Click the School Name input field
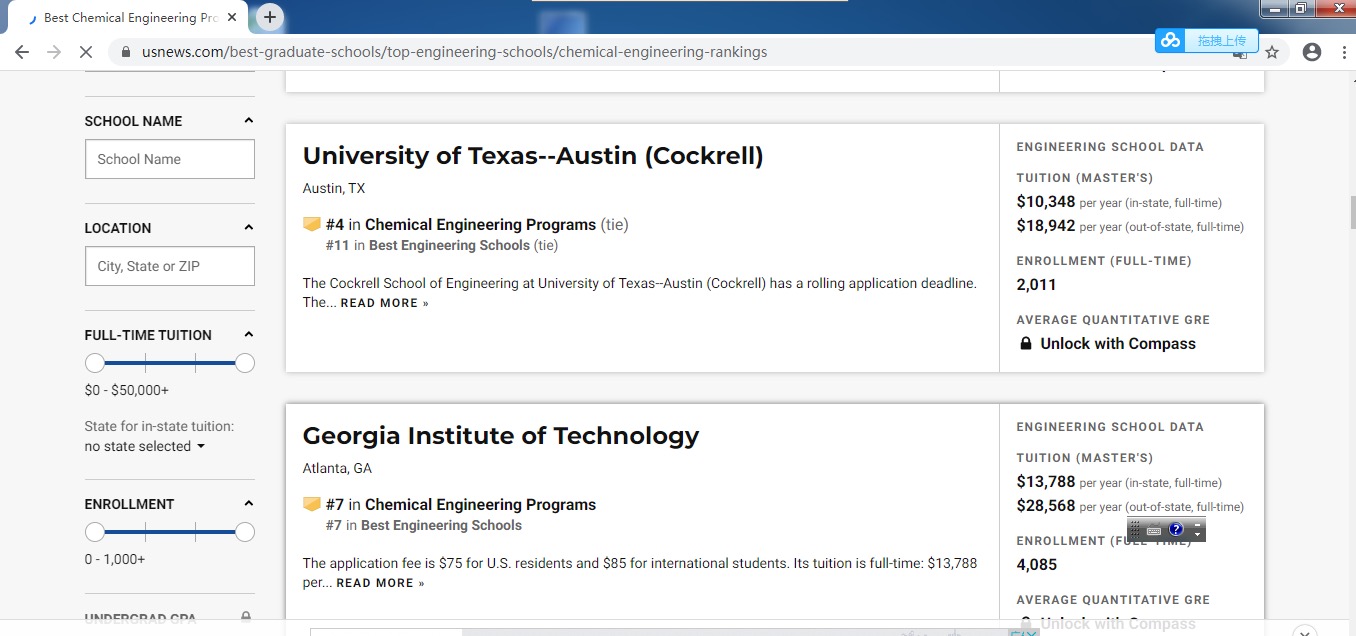The image size is (1356, 636). pos(170,159)
